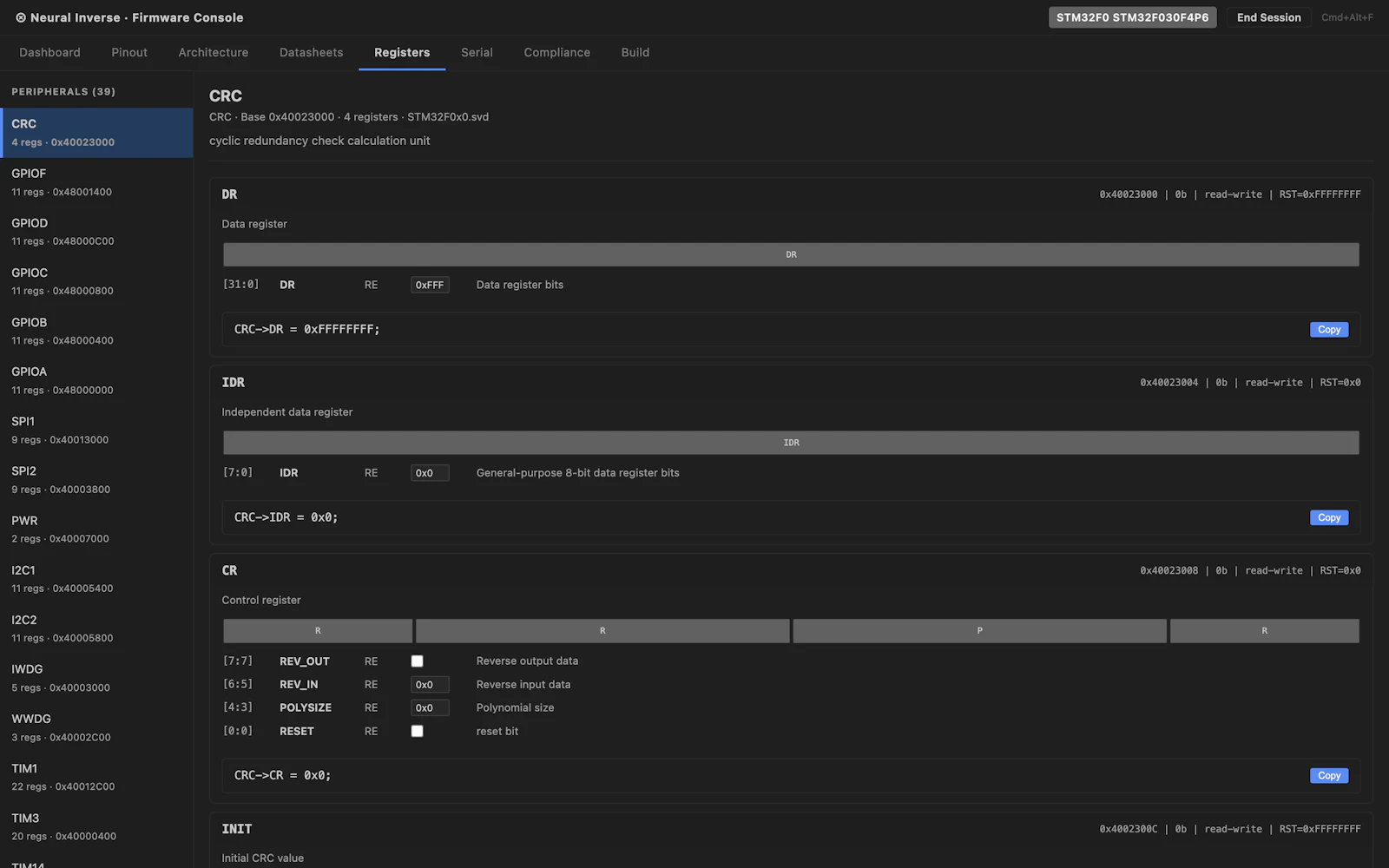The height and width of the screenshot is (868, 1389).
Task: Open the Serial tab
Action: [477, 52]
